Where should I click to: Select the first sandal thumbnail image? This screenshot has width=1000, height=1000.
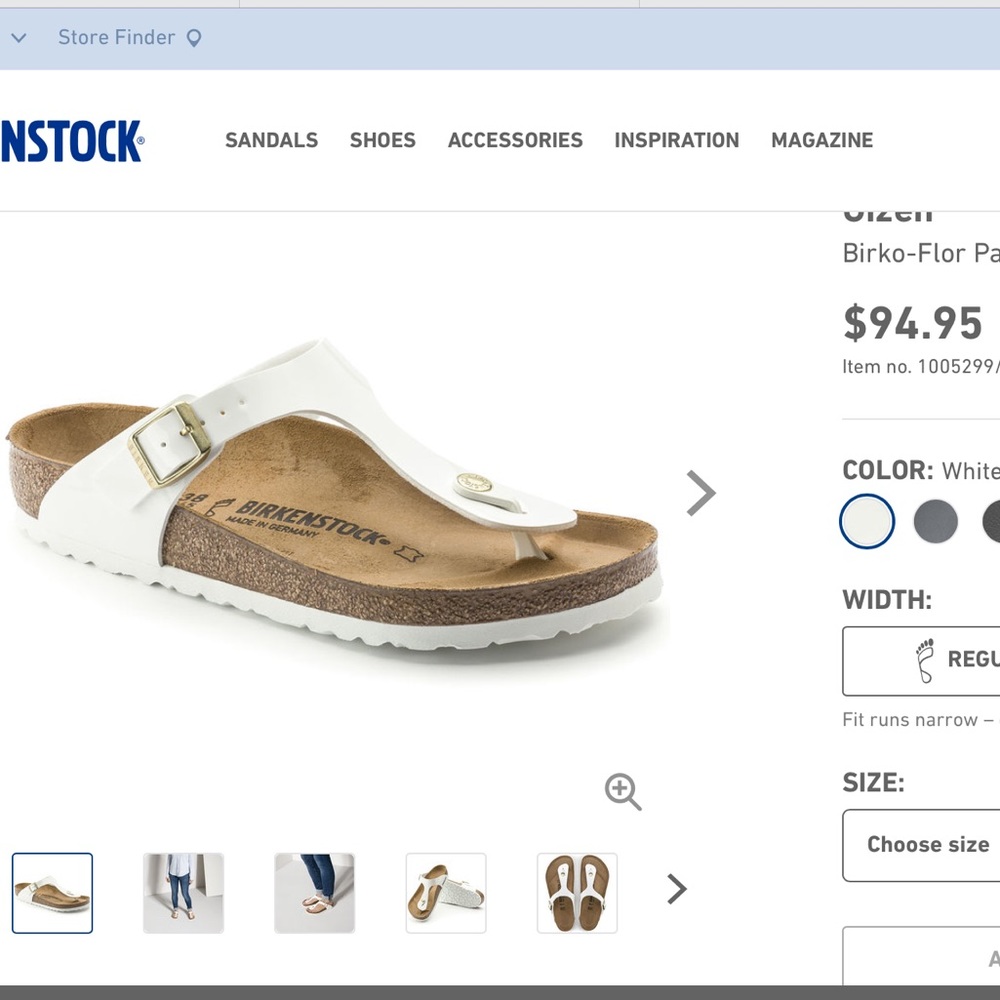(52, 893)
